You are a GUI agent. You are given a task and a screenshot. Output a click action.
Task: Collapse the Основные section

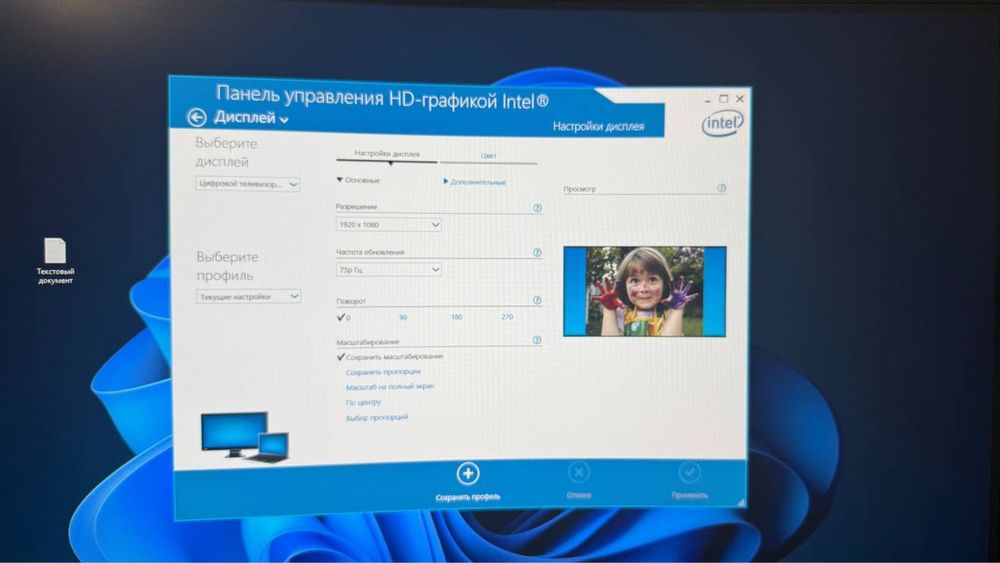point(358,180)
